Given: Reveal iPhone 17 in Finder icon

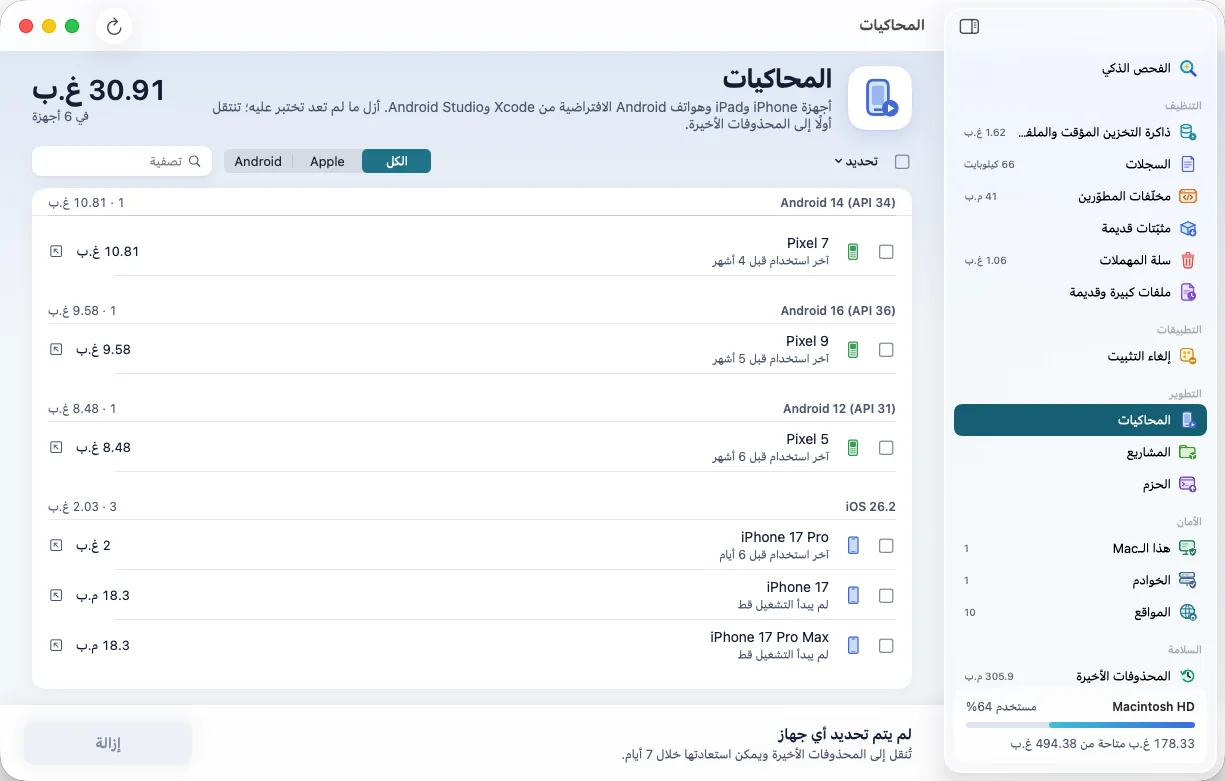Looking at the screenshot, I should [56, 596].
